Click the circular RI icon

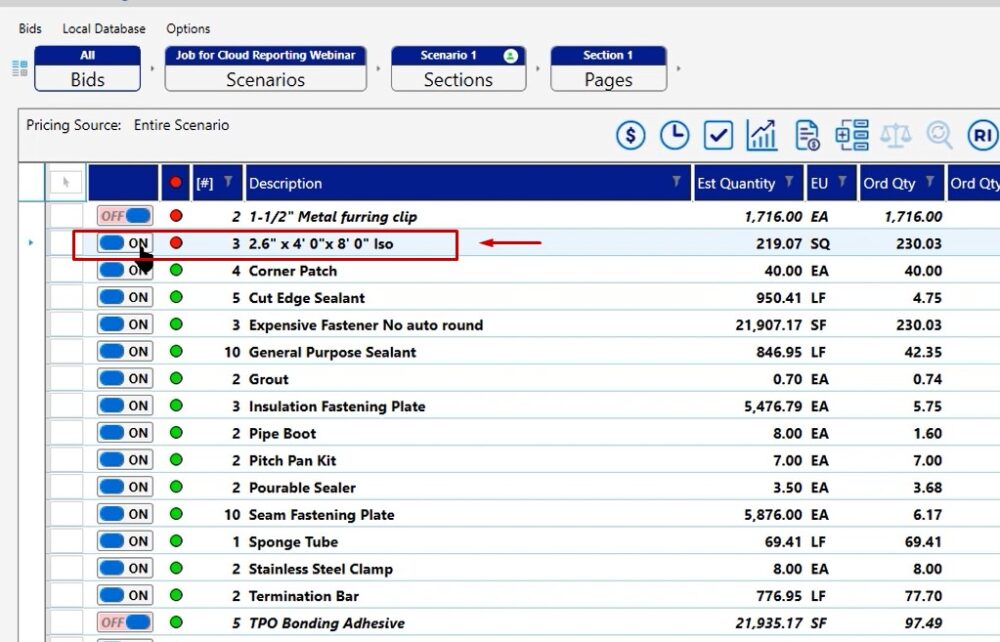coord(982,135)
